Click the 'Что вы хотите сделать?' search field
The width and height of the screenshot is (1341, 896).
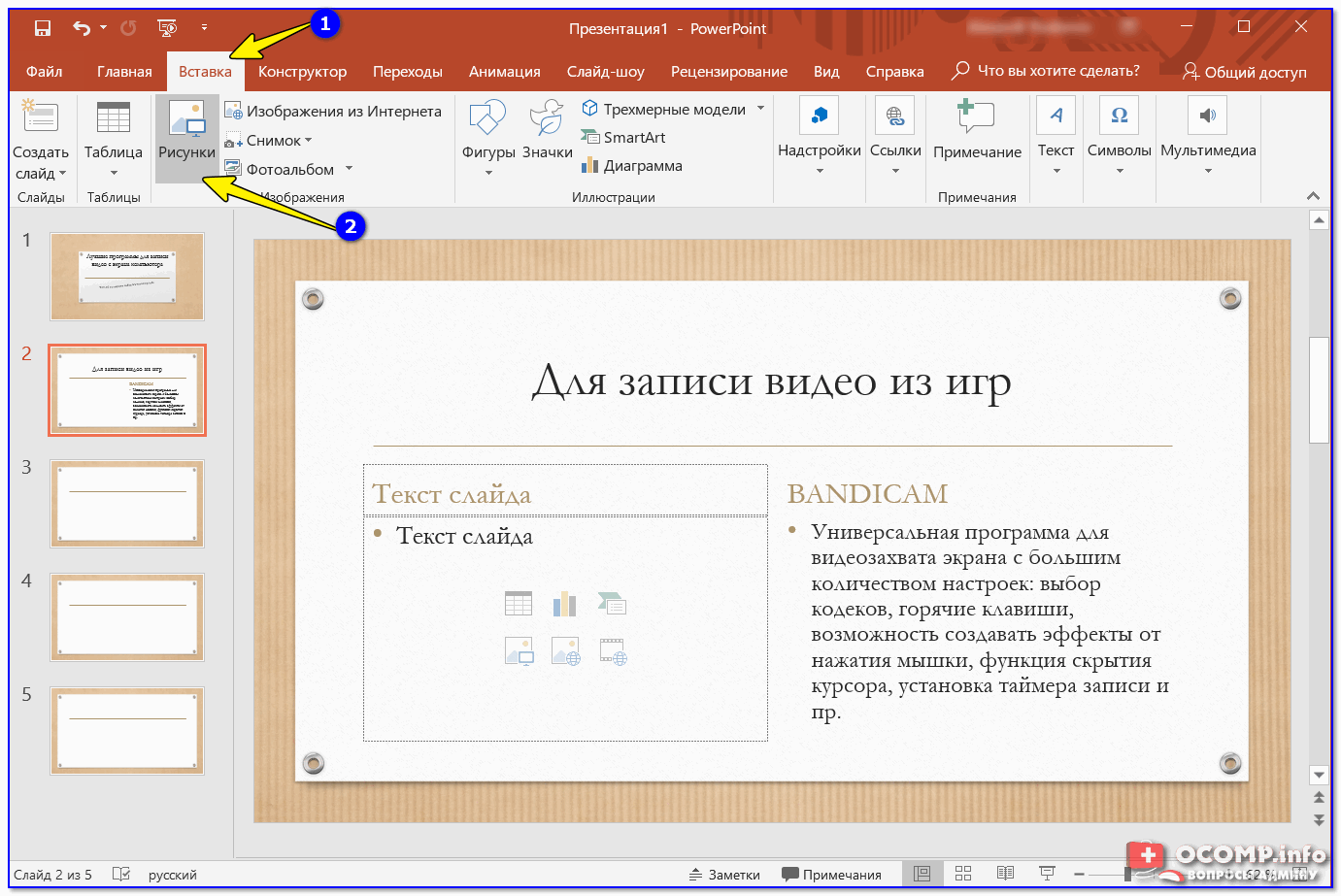point(1046,71)
